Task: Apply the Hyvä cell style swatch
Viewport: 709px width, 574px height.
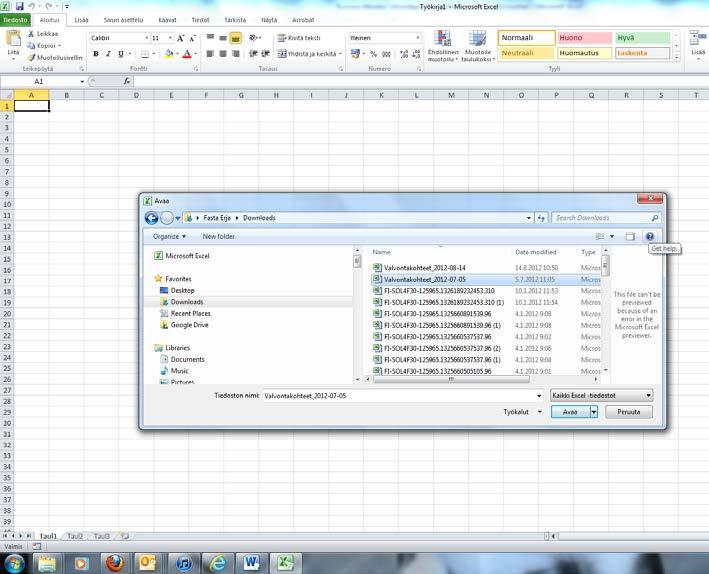Action: point(642,38)
